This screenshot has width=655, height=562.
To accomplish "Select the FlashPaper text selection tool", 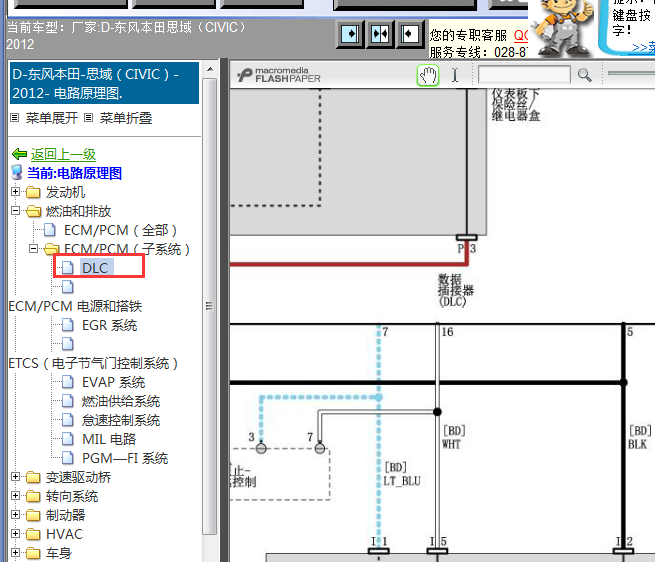I will [x=455, y=76].
